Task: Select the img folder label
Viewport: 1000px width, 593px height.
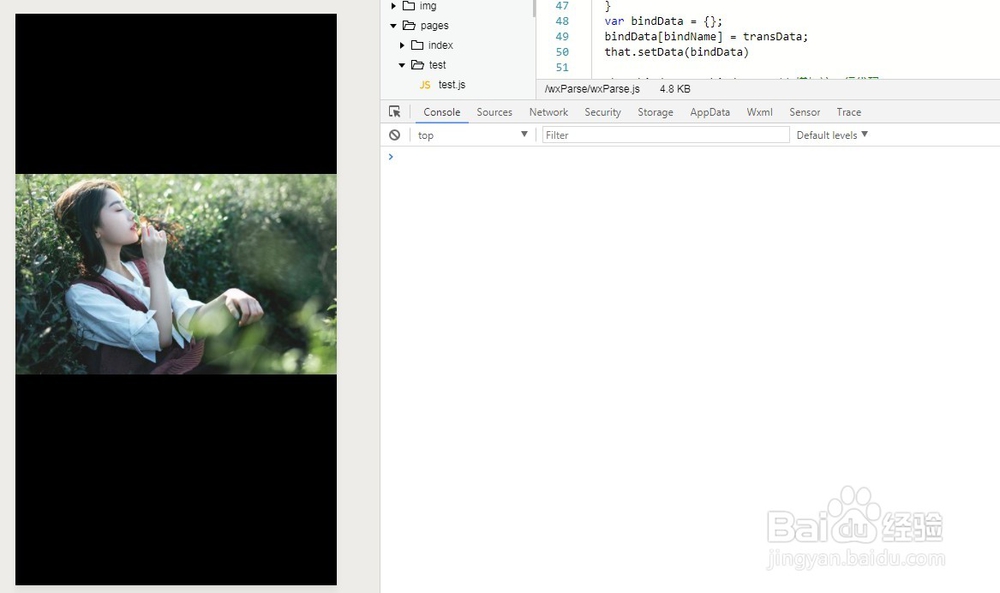Action: tap(428, 6)
